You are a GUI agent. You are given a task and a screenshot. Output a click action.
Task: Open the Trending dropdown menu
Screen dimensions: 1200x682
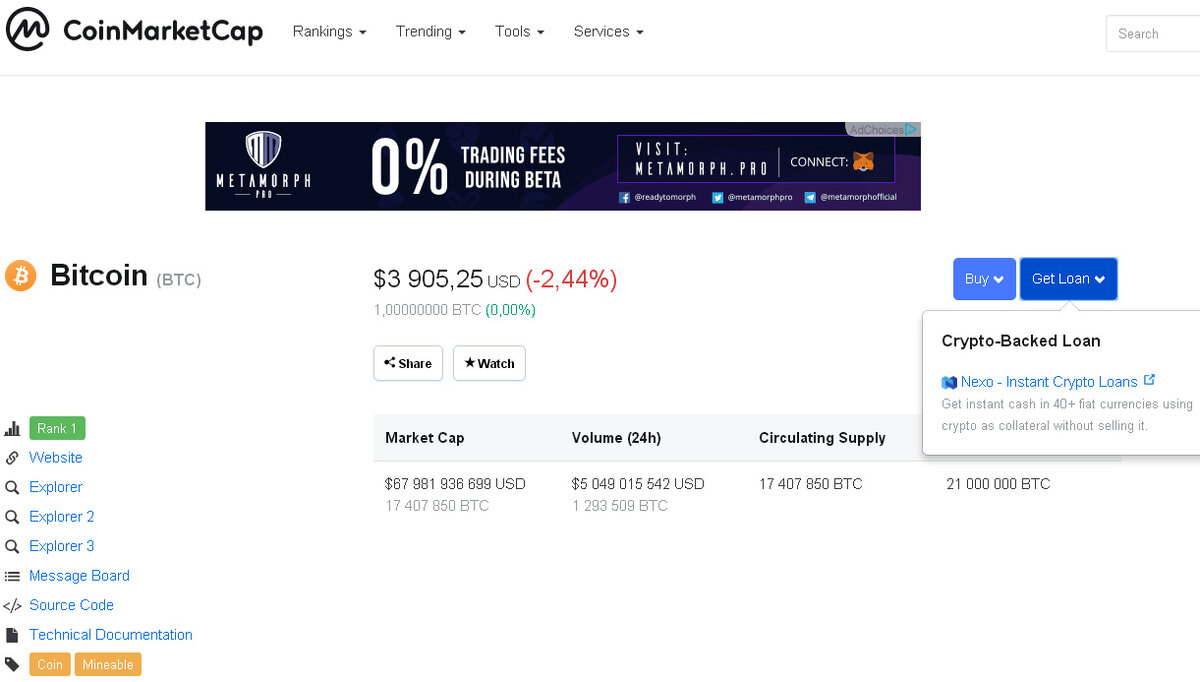point(430,32)
